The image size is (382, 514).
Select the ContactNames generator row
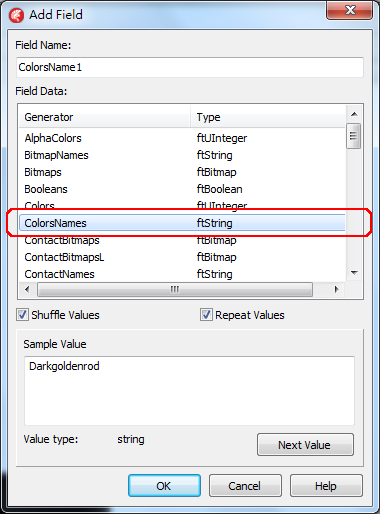[x=182, y=274]
